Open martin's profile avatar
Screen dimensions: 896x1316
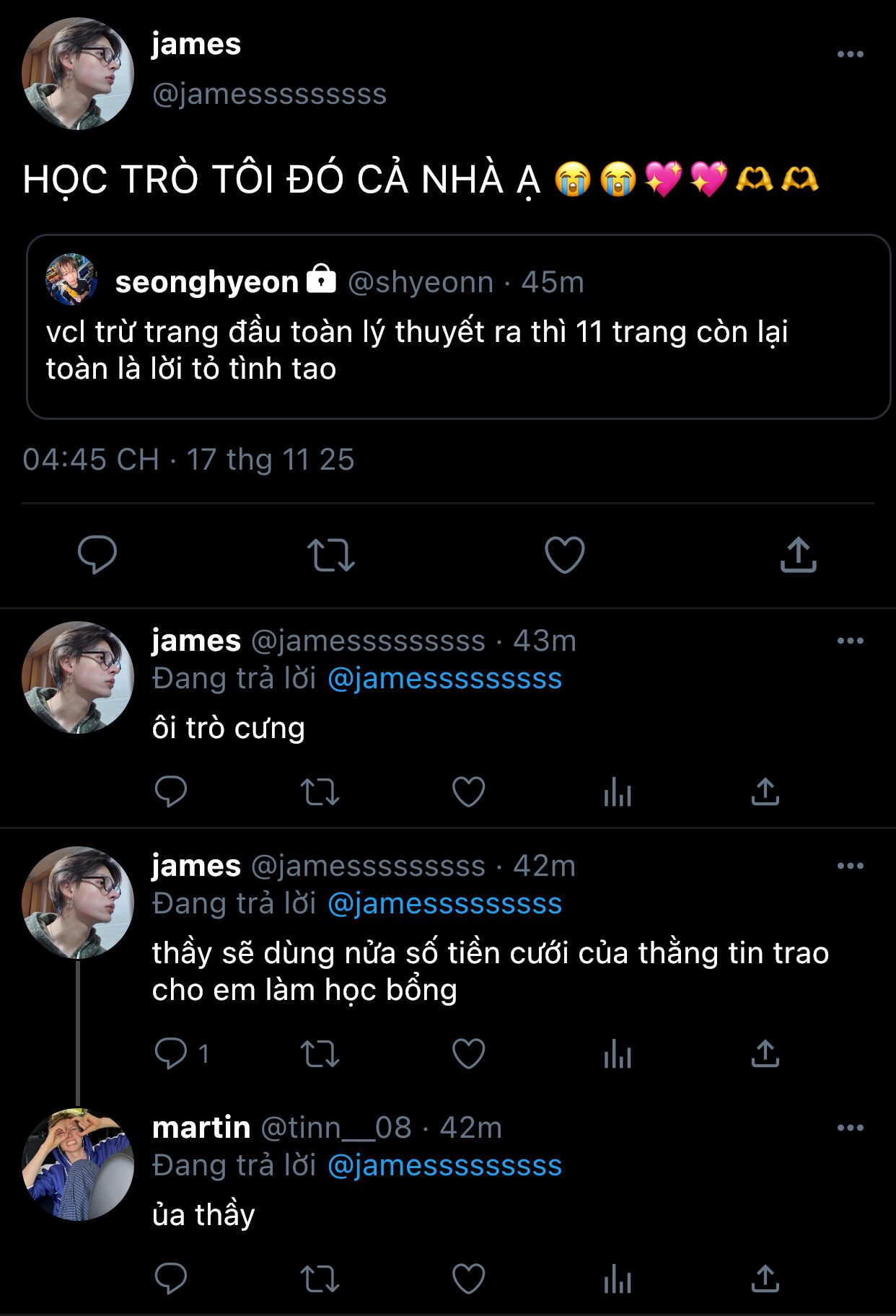point(78,1164)
